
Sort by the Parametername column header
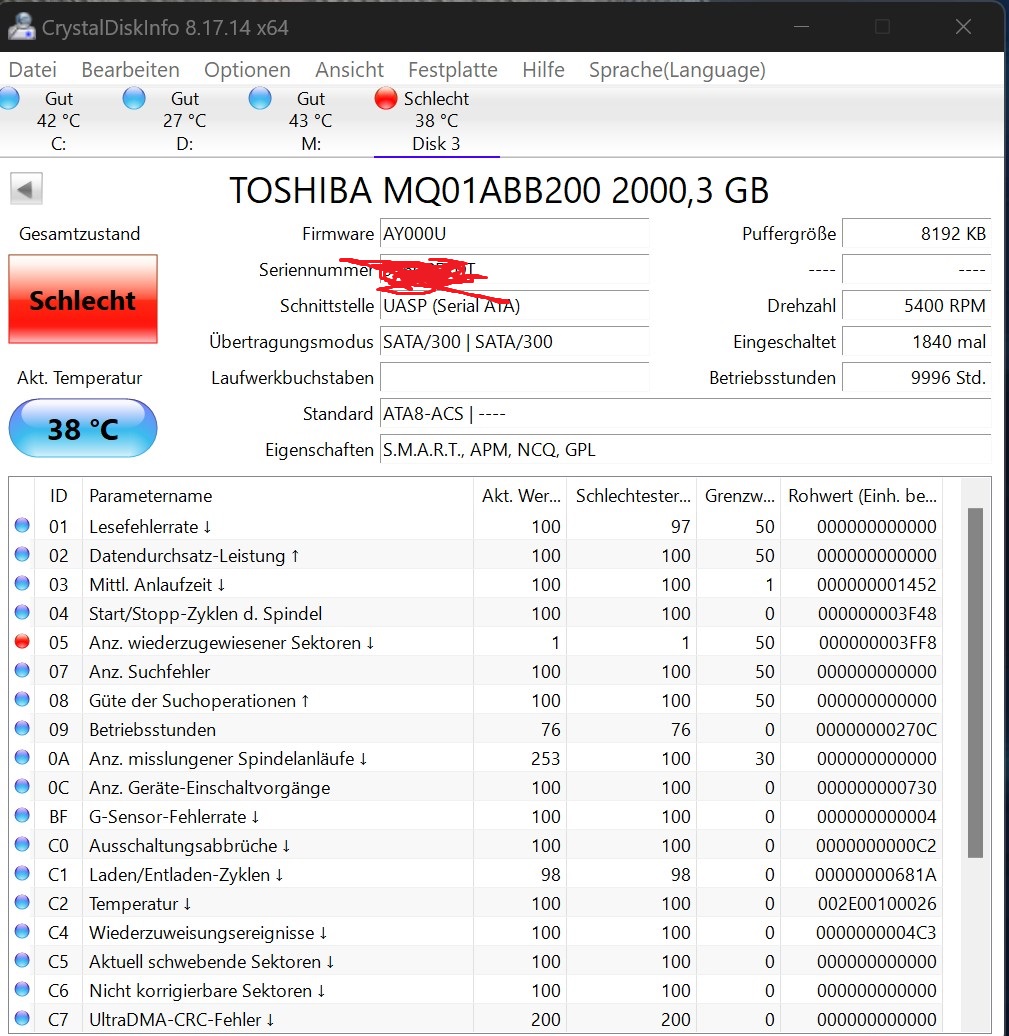[x=278, y=496]
